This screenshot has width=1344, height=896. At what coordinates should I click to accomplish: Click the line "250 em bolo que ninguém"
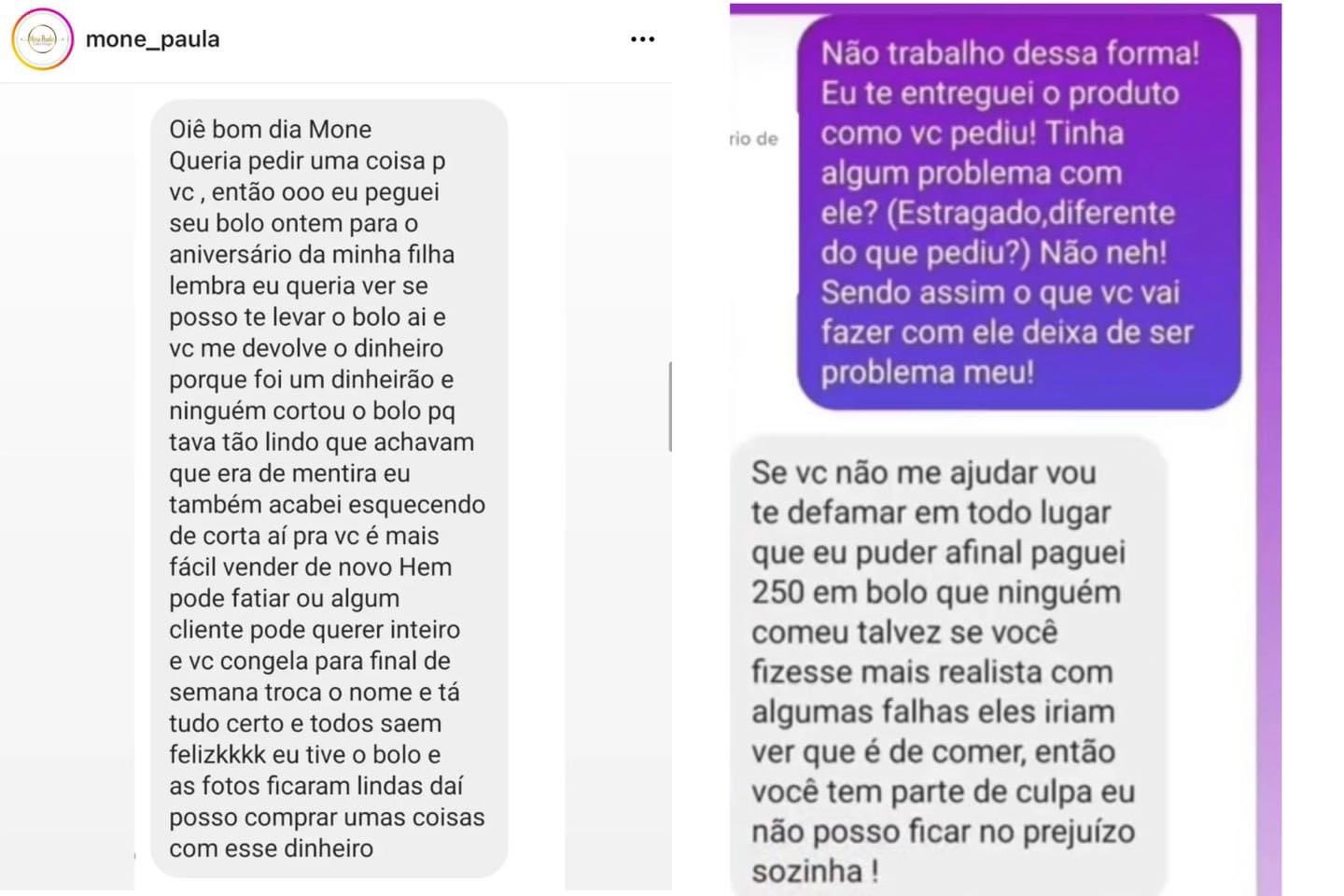936,592
